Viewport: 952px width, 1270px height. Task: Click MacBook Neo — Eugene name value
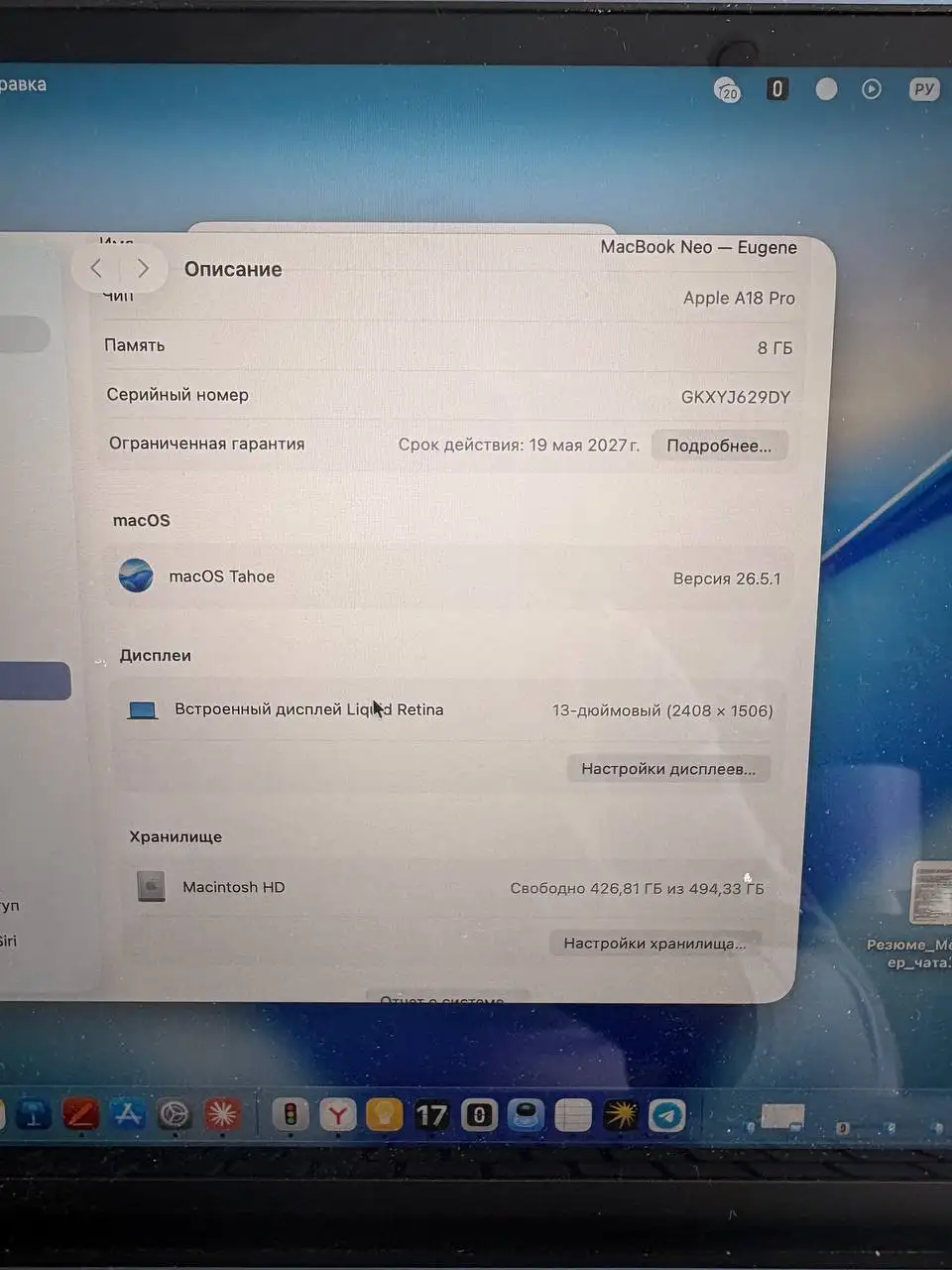pos(698,247)
